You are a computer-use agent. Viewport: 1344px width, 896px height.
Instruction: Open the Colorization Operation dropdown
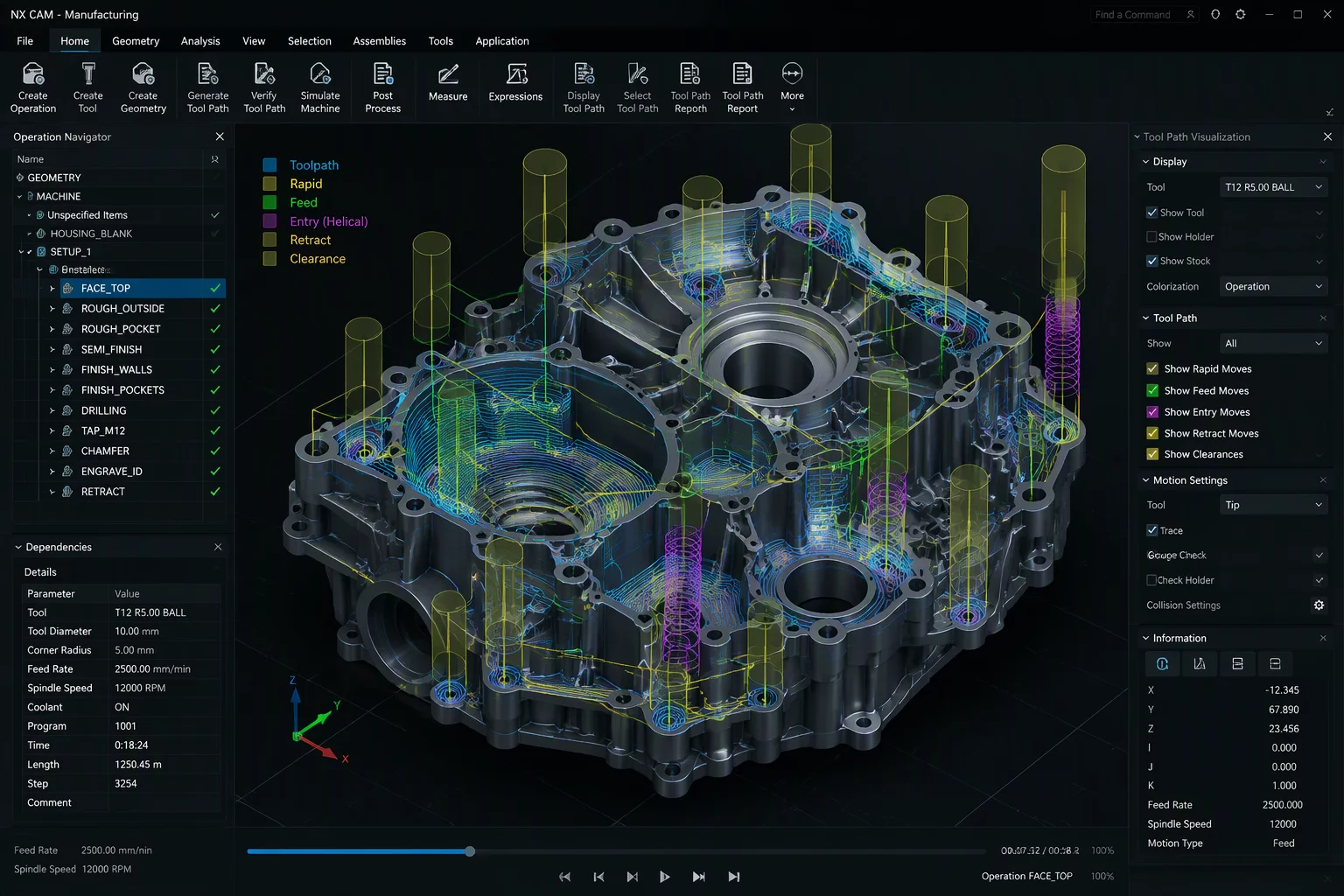1273,287
